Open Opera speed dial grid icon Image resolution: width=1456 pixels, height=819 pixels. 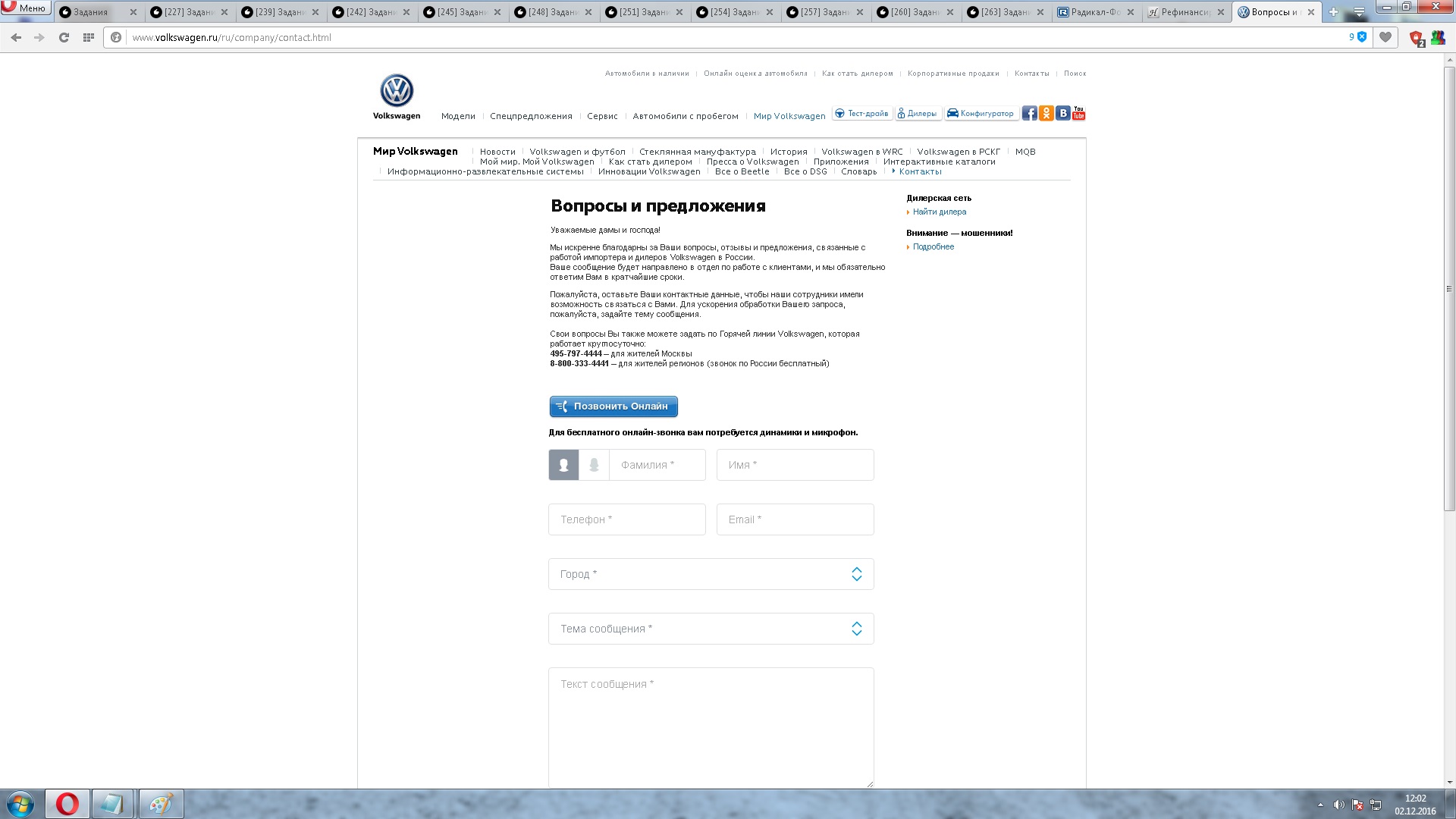click(x=89, y=37)
